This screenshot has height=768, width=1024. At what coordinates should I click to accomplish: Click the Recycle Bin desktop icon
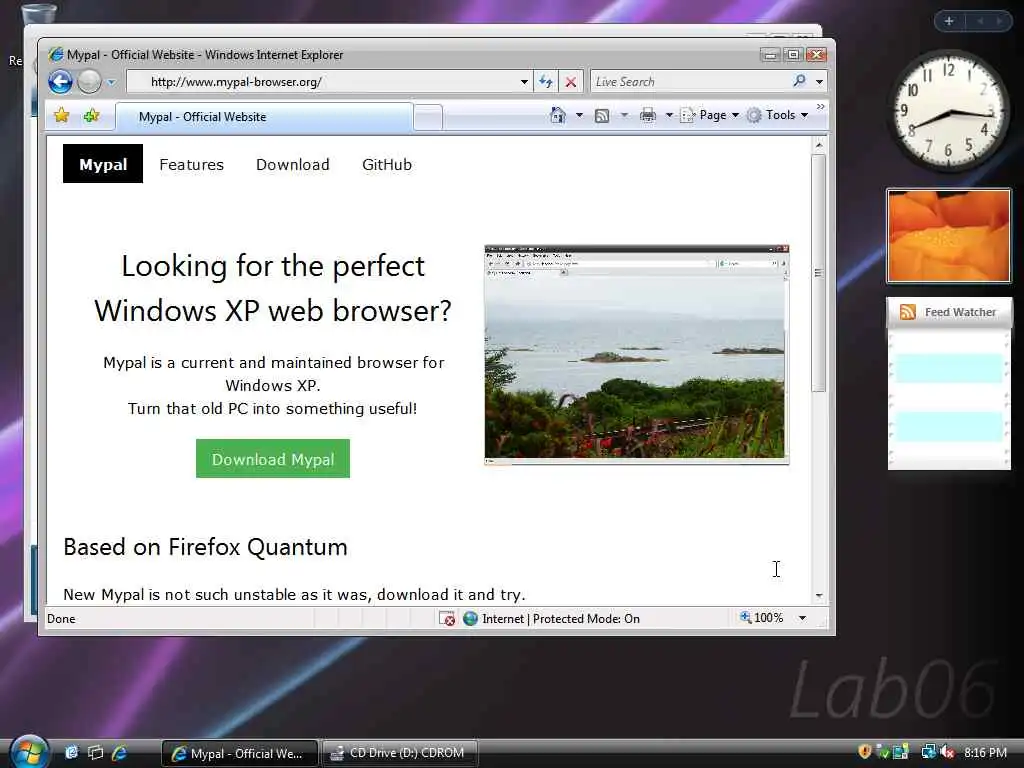pyautogui.click(x=38, y=13)
